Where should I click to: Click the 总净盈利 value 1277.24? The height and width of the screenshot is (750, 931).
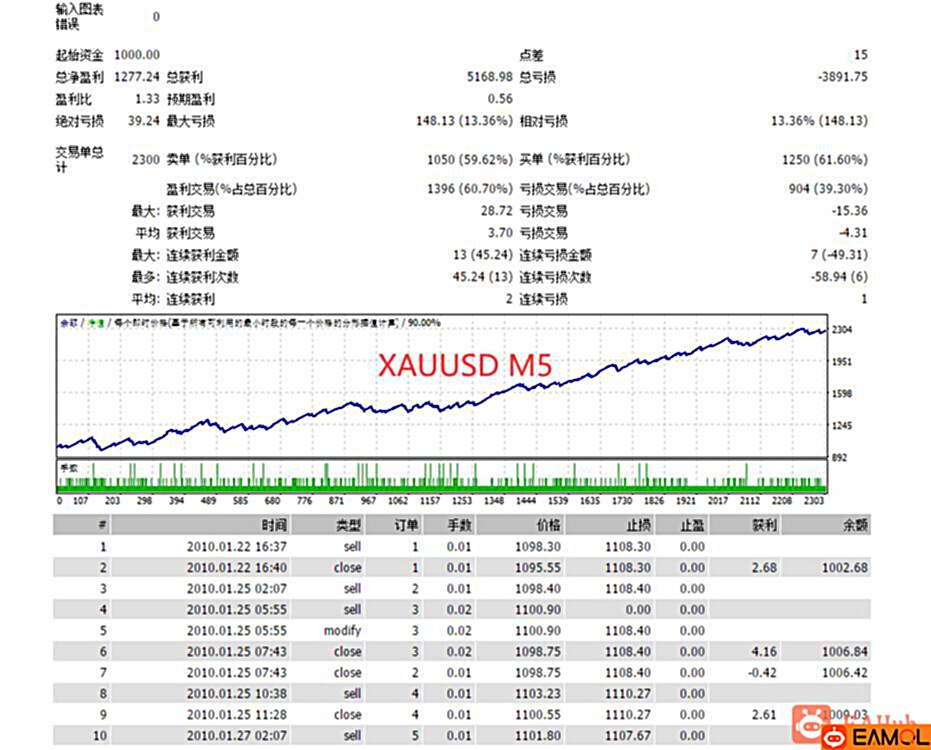coord(138,77)
